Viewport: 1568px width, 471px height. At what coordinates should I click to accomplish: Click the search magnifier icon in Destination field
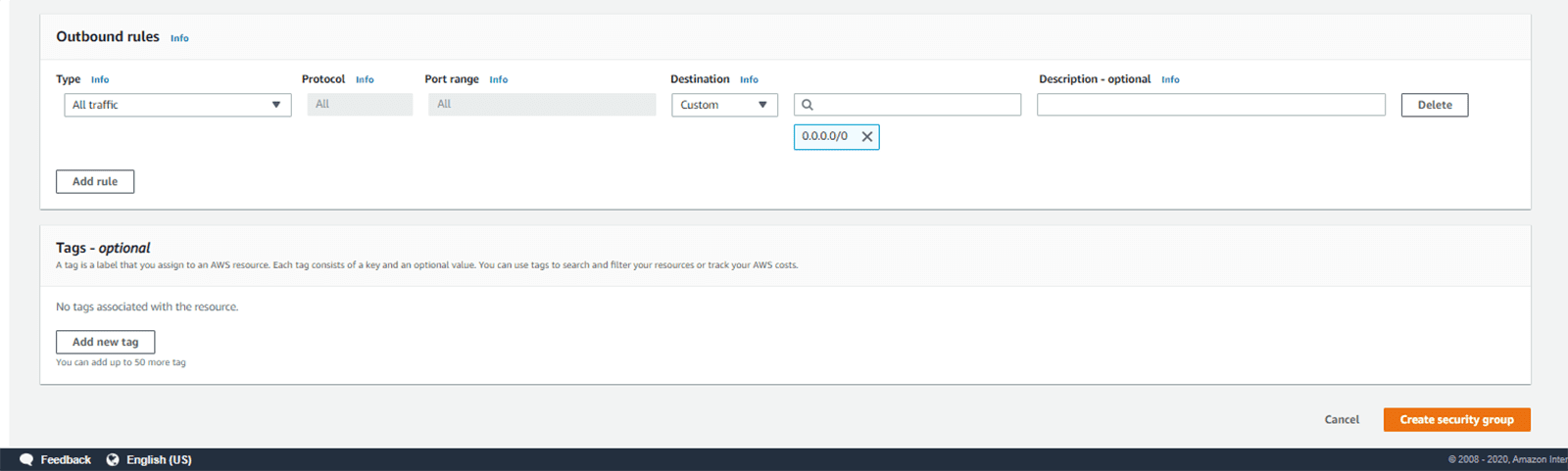(x=808, y=105)
